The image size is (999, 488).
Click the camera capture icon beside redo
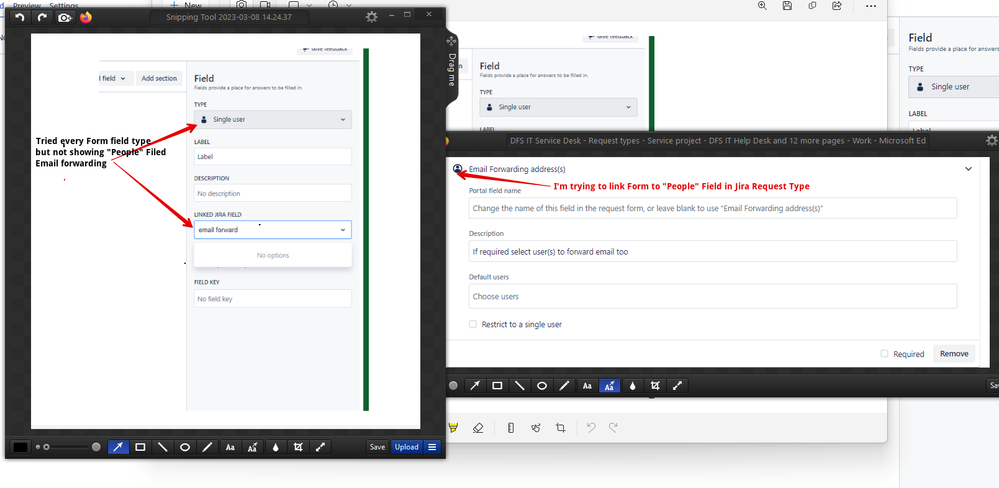[65, 17]
